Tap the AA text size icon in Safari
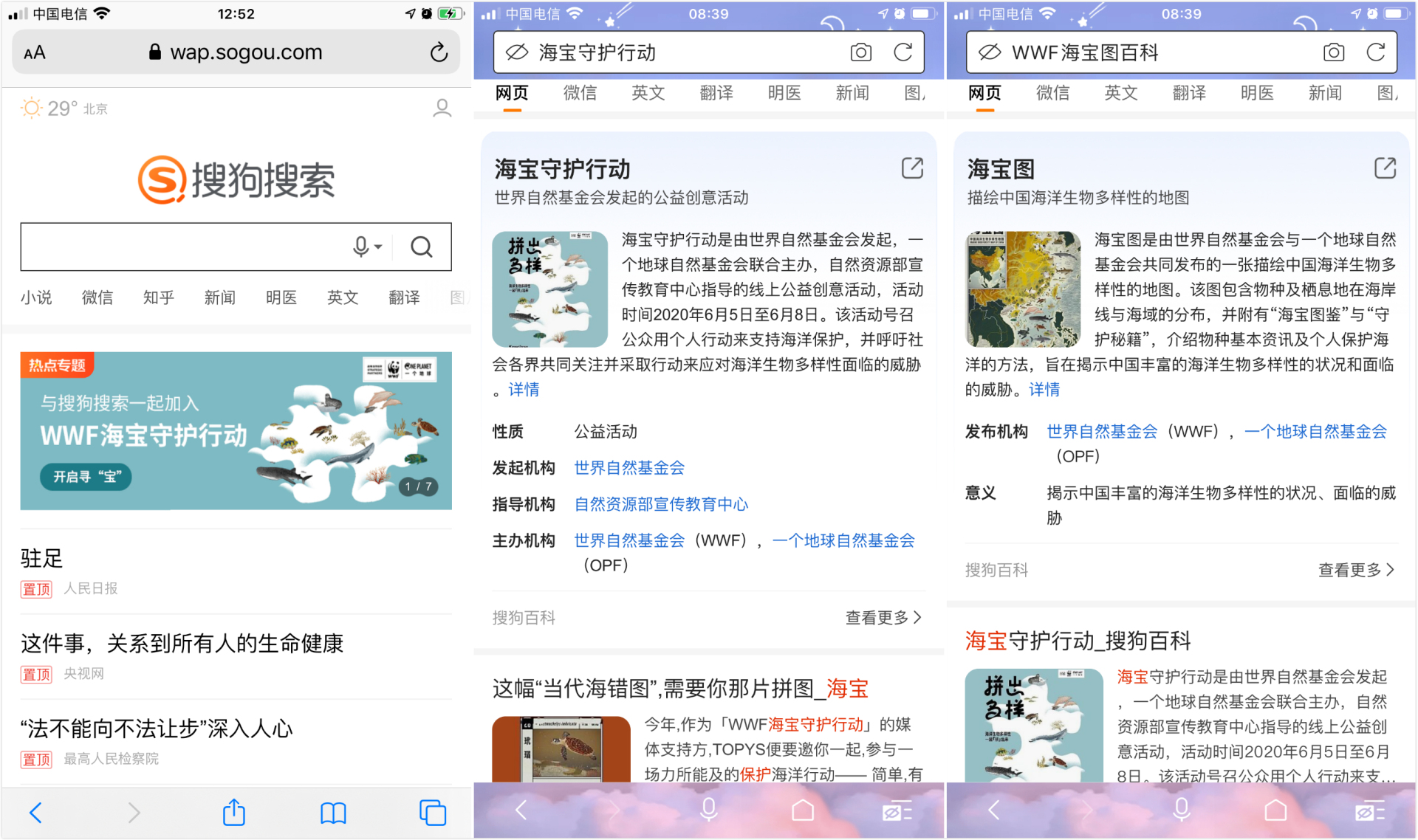This screenshot has height=840, width=1418. tap(35, 52)
